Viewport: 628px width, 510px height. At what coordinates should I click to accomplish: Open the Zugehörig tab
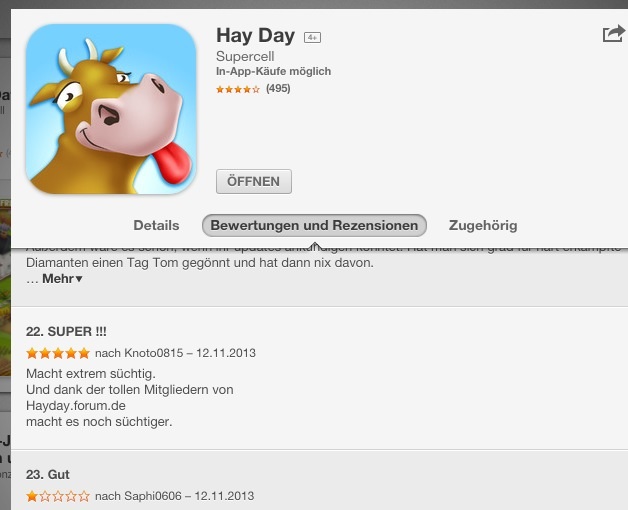(x=483, y=225)
